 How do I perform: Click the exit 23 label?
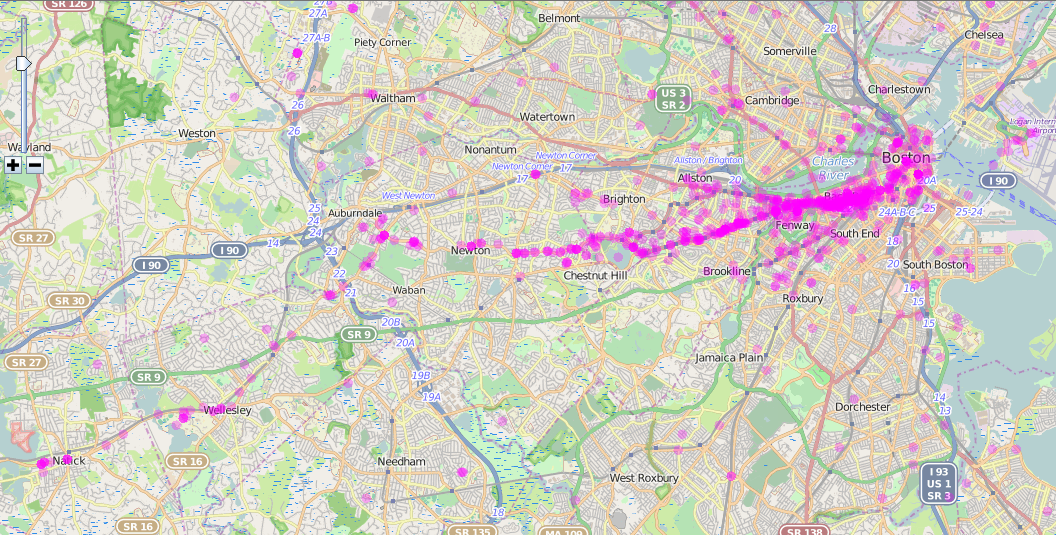[331, 251]
